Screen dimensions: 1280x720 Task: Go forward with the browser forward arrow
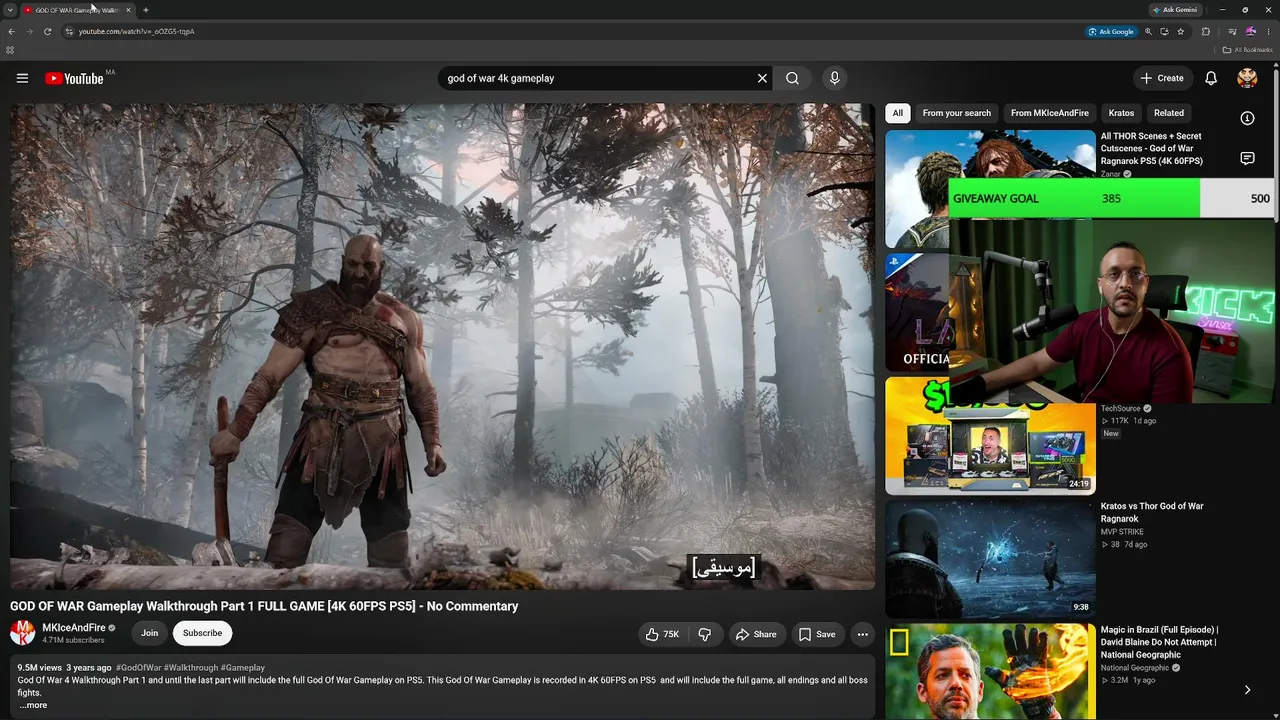29,31
